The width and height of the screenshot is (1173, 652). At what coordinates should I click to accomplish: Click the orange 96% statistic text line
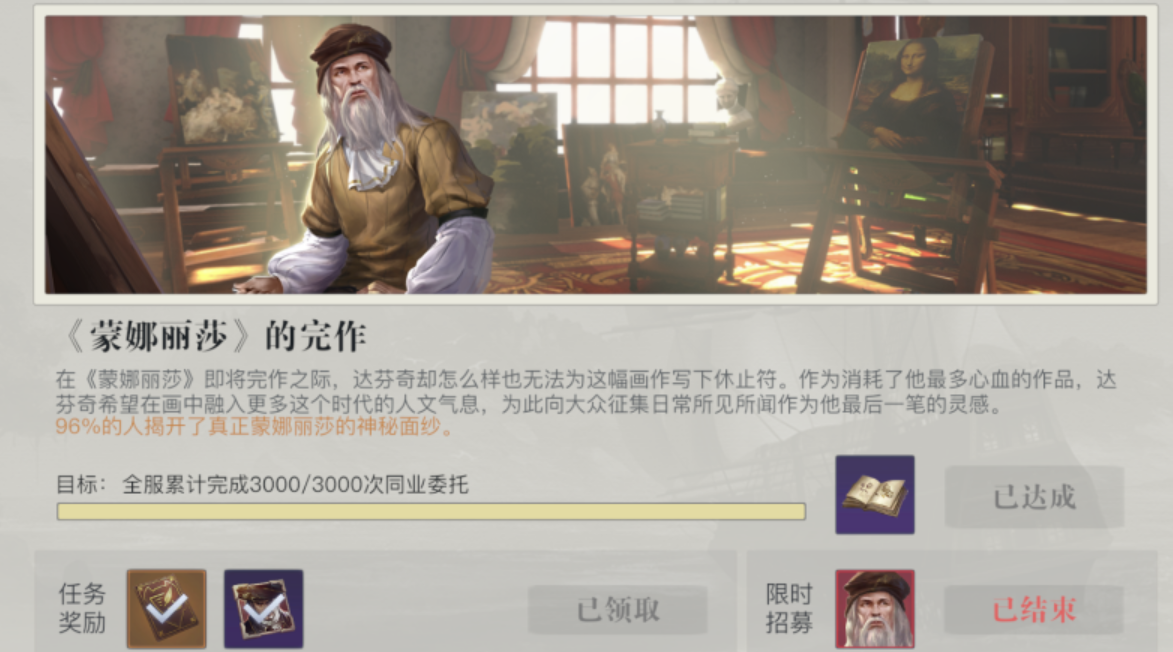point(254,427)
